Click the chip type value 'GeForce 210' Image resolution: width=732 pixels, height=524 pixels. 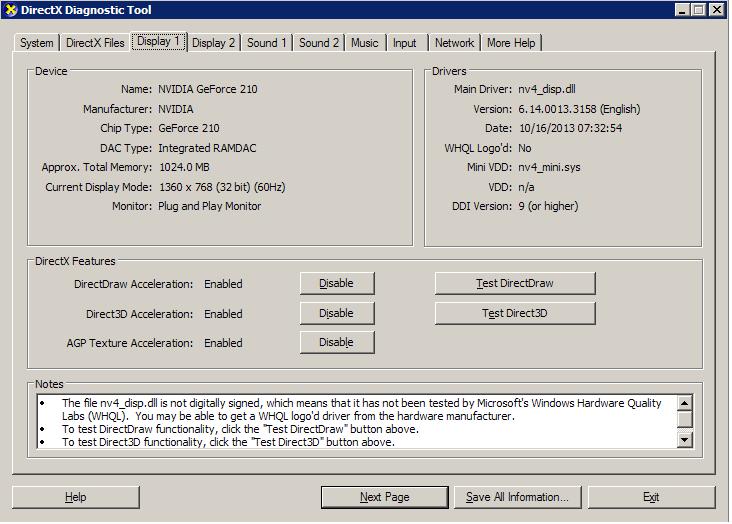(189, 128)
